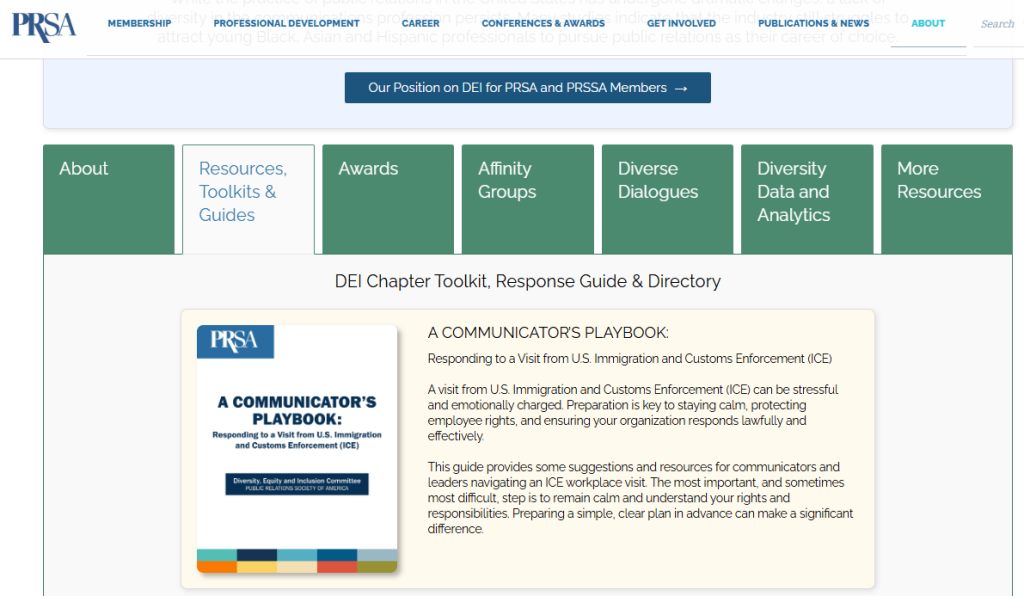
Task: Expand the Get Involved menu
Action: click(x=681, y=23)
